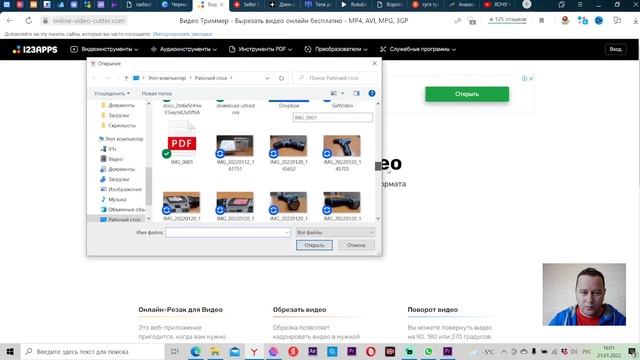Open the Упорядочить menu
Viewport: 640px width, 360px height.
pyautogui.click(x=111, y=93)
